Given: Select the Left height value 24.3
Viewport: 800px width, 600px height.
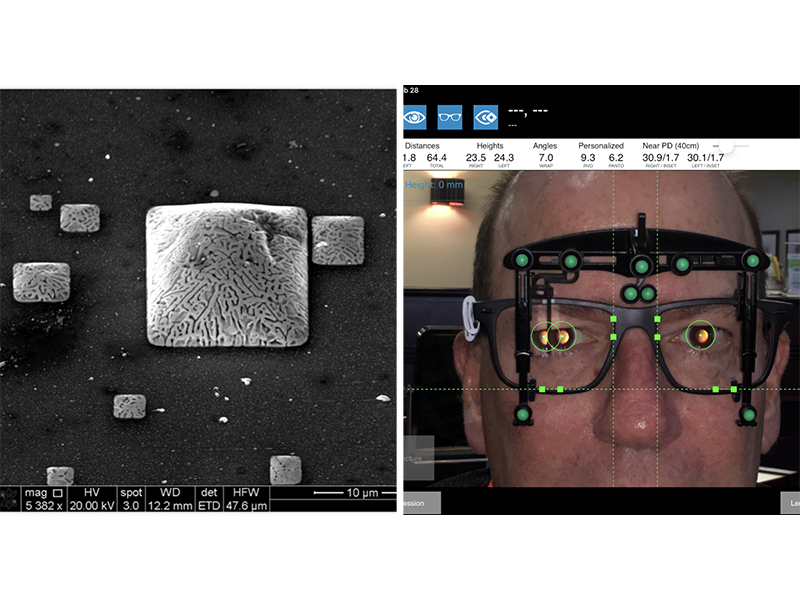Looking at the screenshot, I should tap(504, 158).
